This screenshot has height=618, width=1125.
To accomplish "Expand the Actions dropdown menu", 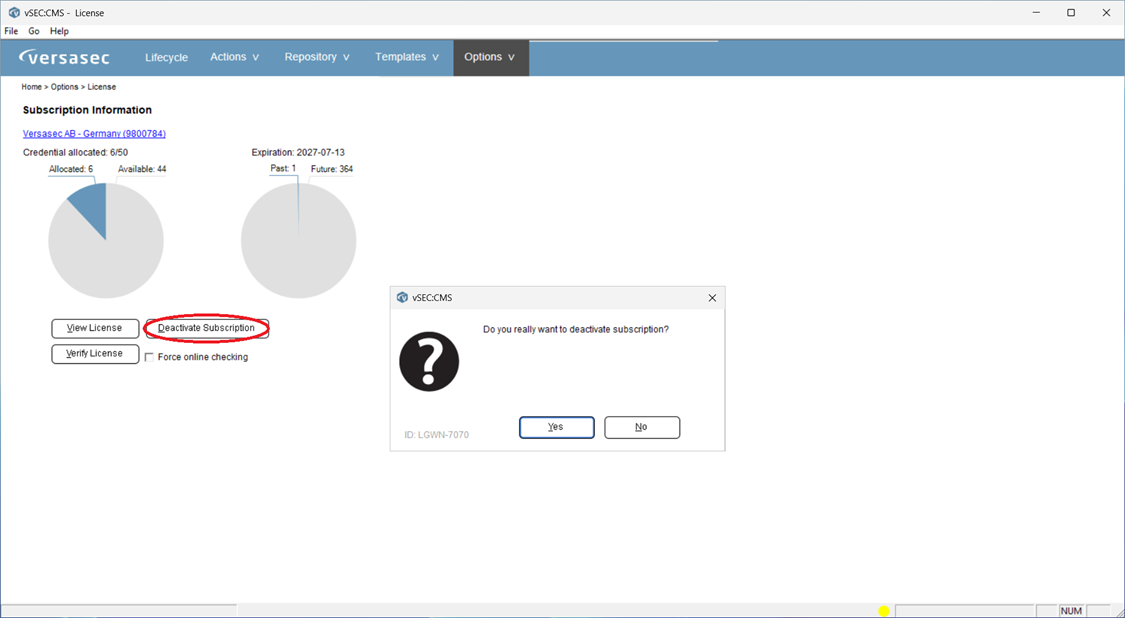I will click(x=235, y=57).
